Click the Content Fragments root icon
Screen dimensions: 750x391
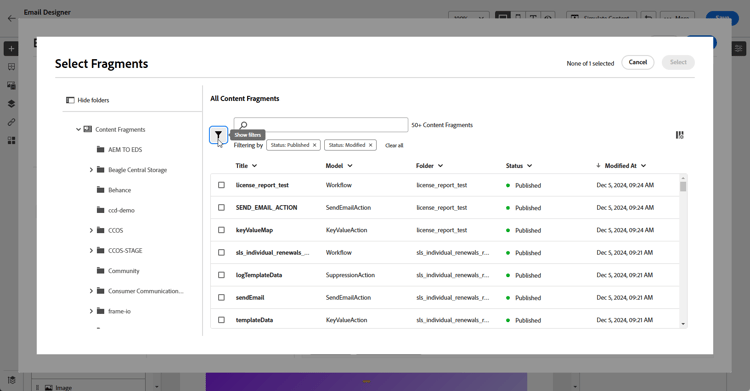tap(88, 129)
